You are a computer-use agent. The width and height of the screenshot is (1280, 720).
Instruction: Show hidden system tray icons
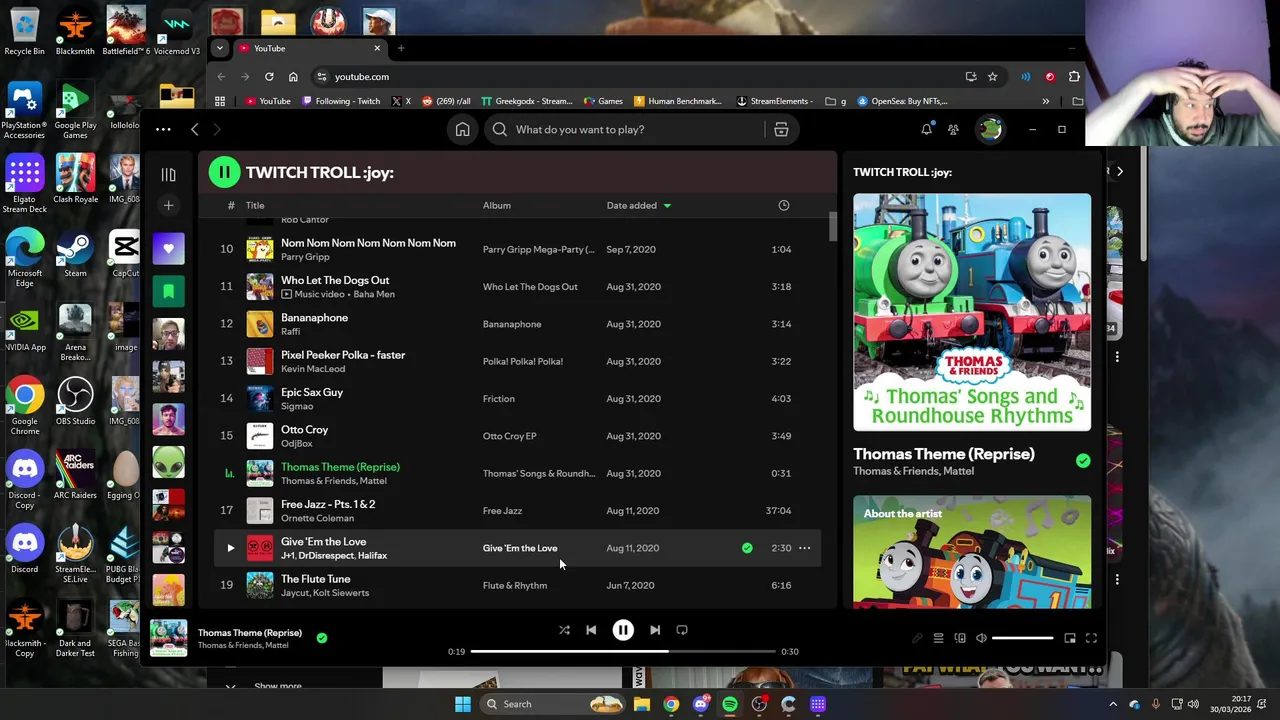(x=1113, y=704)
